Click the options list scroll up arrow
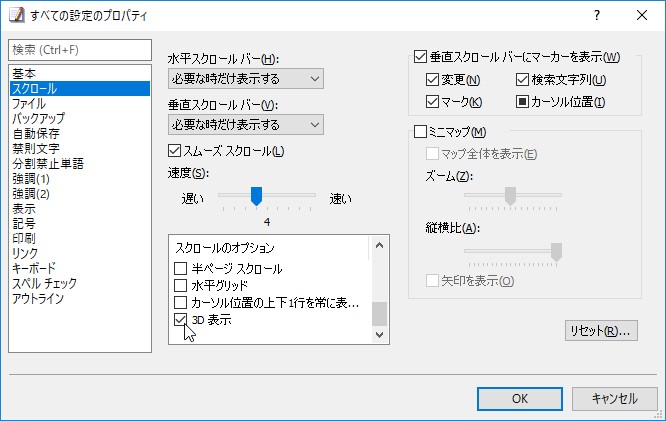Image resolution: width=666 pixels, height=421 pixels. [379, 246]
